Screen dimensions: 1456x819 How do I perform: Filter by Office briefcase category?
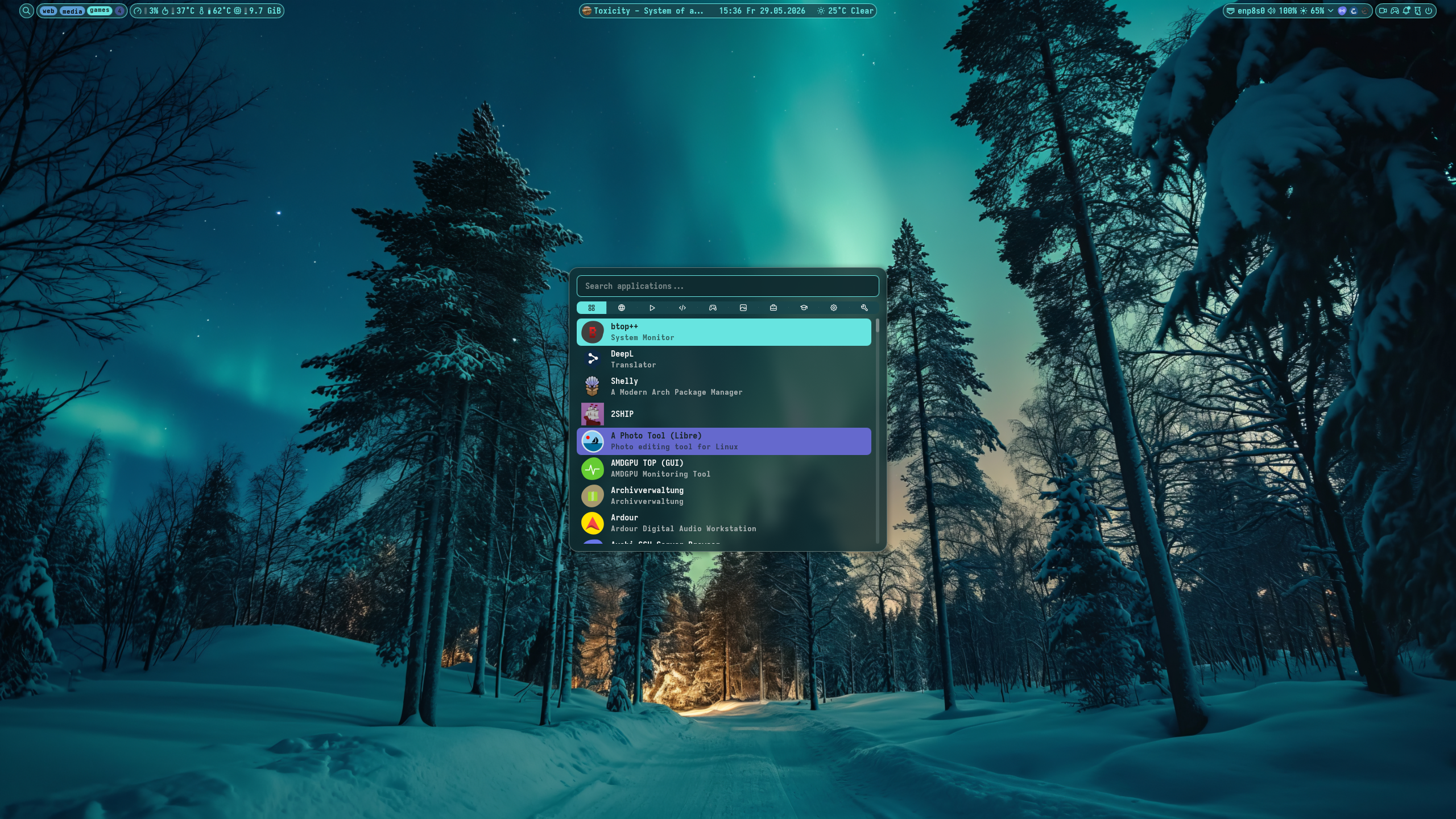coord(773,308)
